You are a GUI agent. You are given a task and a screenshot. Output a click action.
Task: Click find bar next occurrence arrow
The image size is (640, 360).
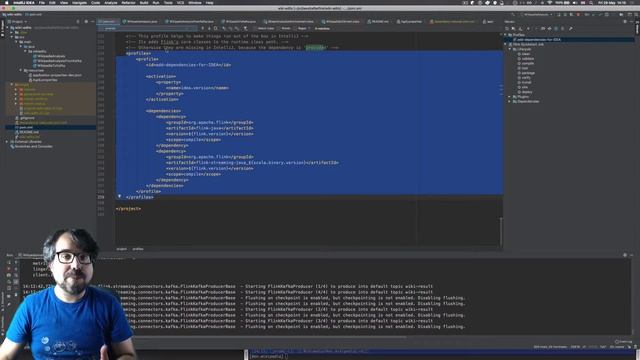209,29
